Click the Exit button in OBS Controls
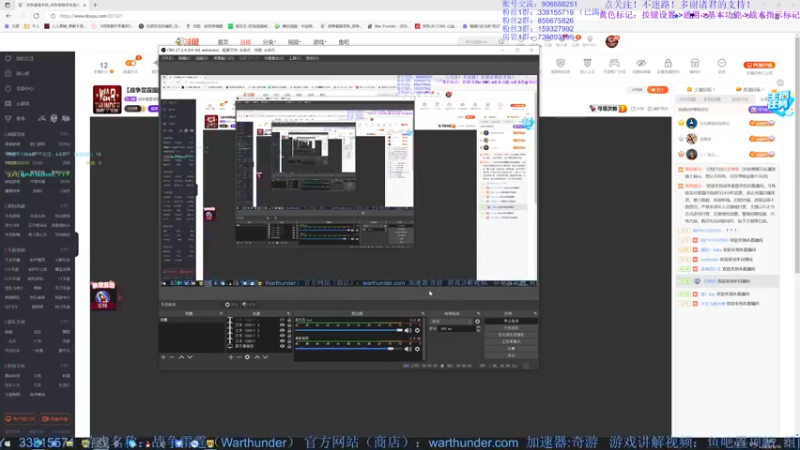This screenshot has height=450, width=800. tap(511, 355)
